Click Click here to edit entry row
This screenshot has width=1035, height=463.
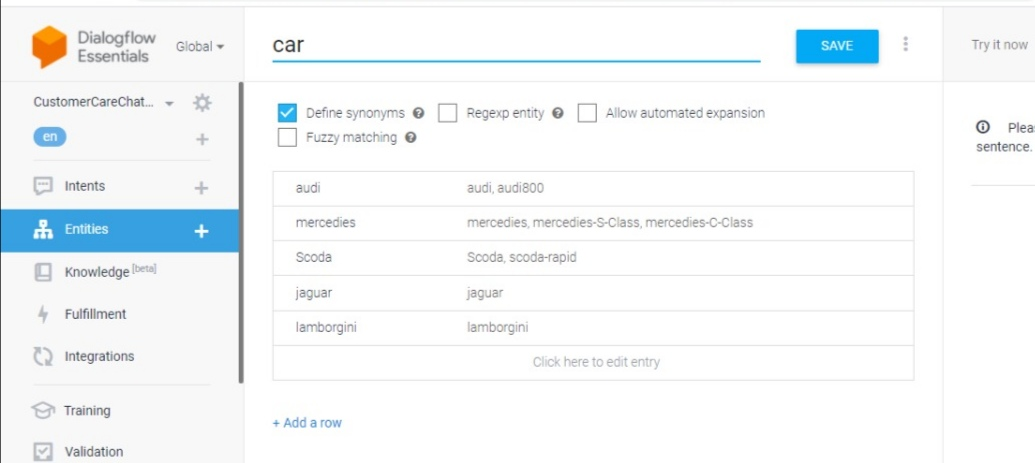pyautogui.click(x=593, y=363)
